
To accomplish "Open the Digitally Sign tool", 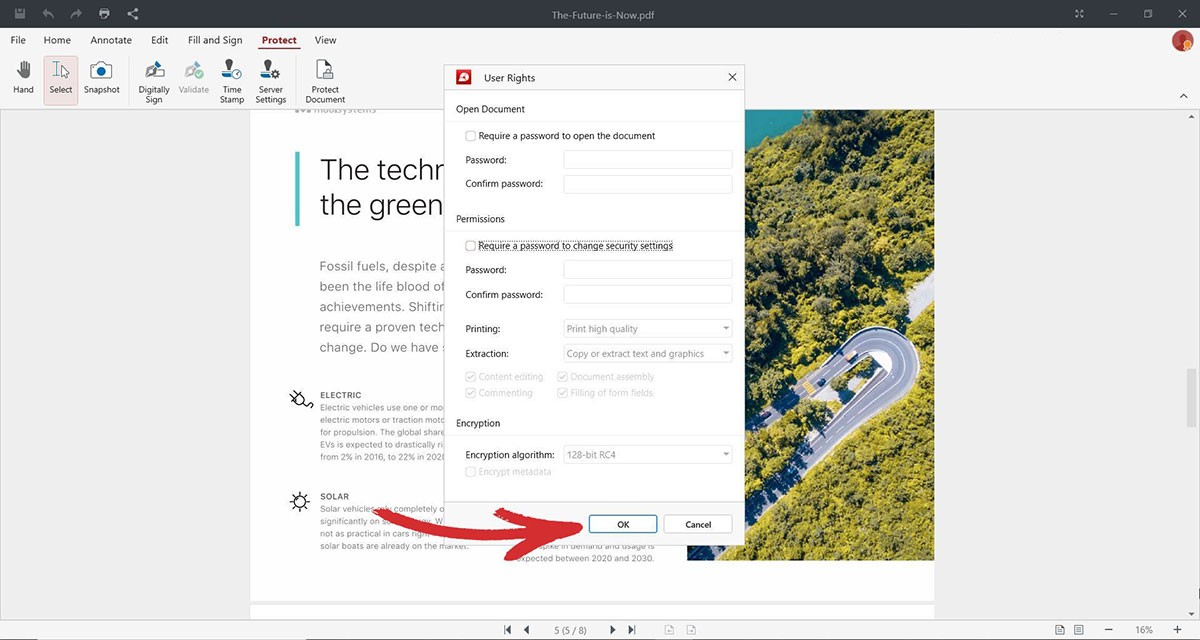I will (x=154, y=80).
